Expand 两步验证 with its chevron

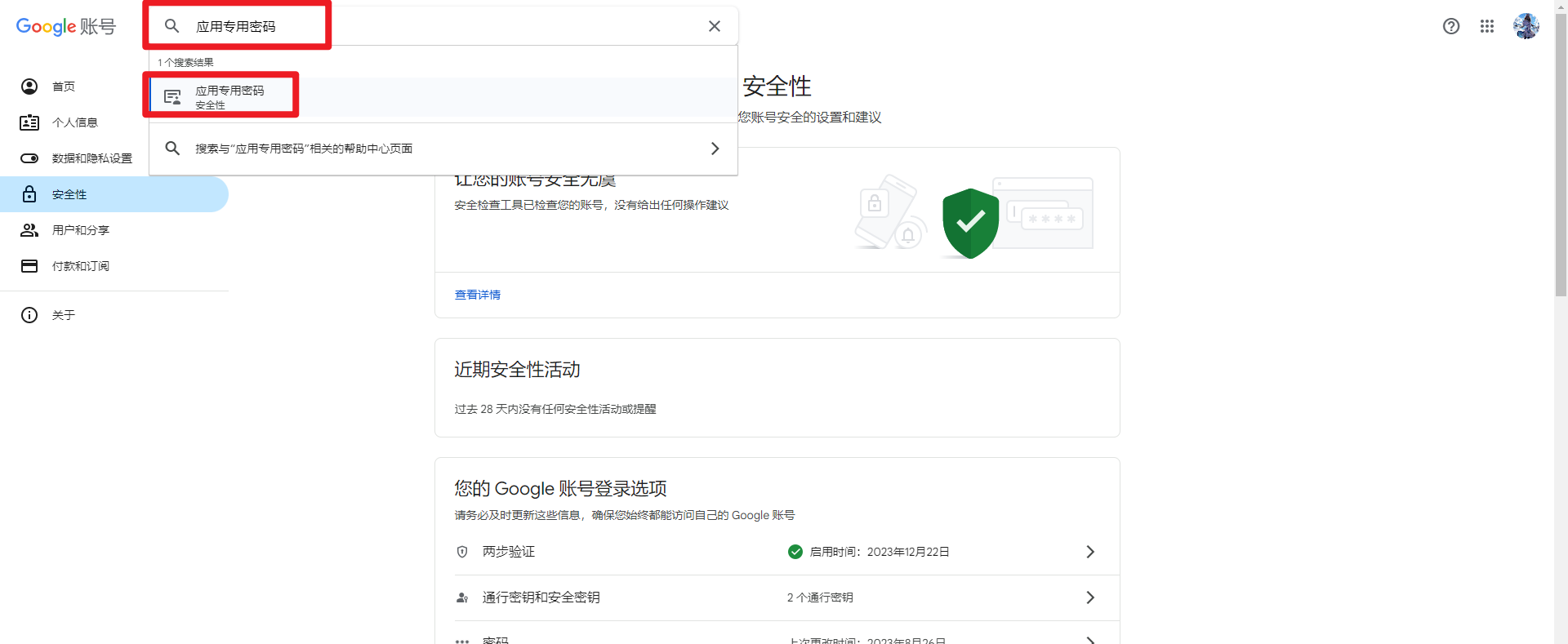tap(1090, 552)
